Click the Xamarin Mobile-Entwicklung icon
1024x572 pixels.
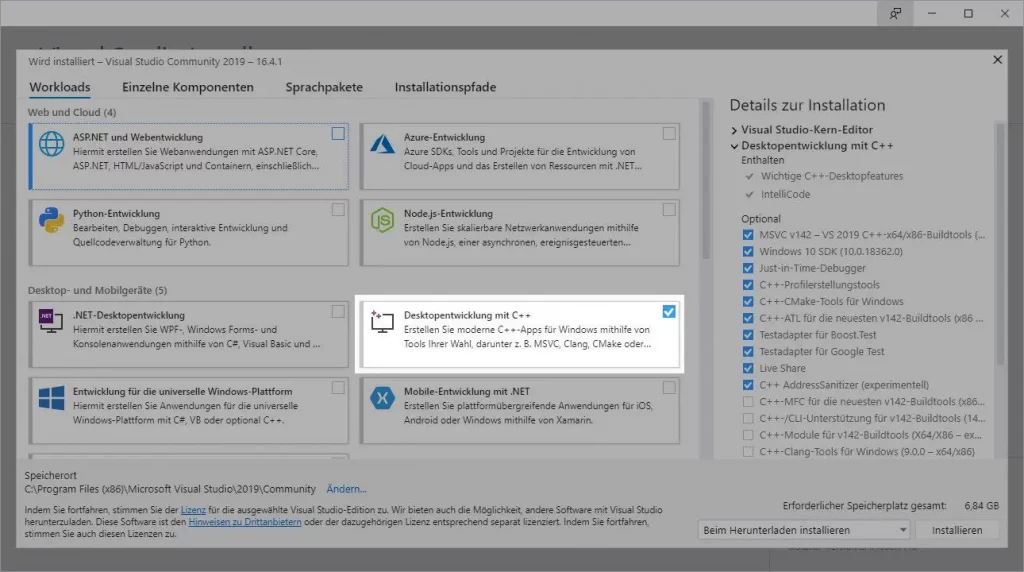382,397
